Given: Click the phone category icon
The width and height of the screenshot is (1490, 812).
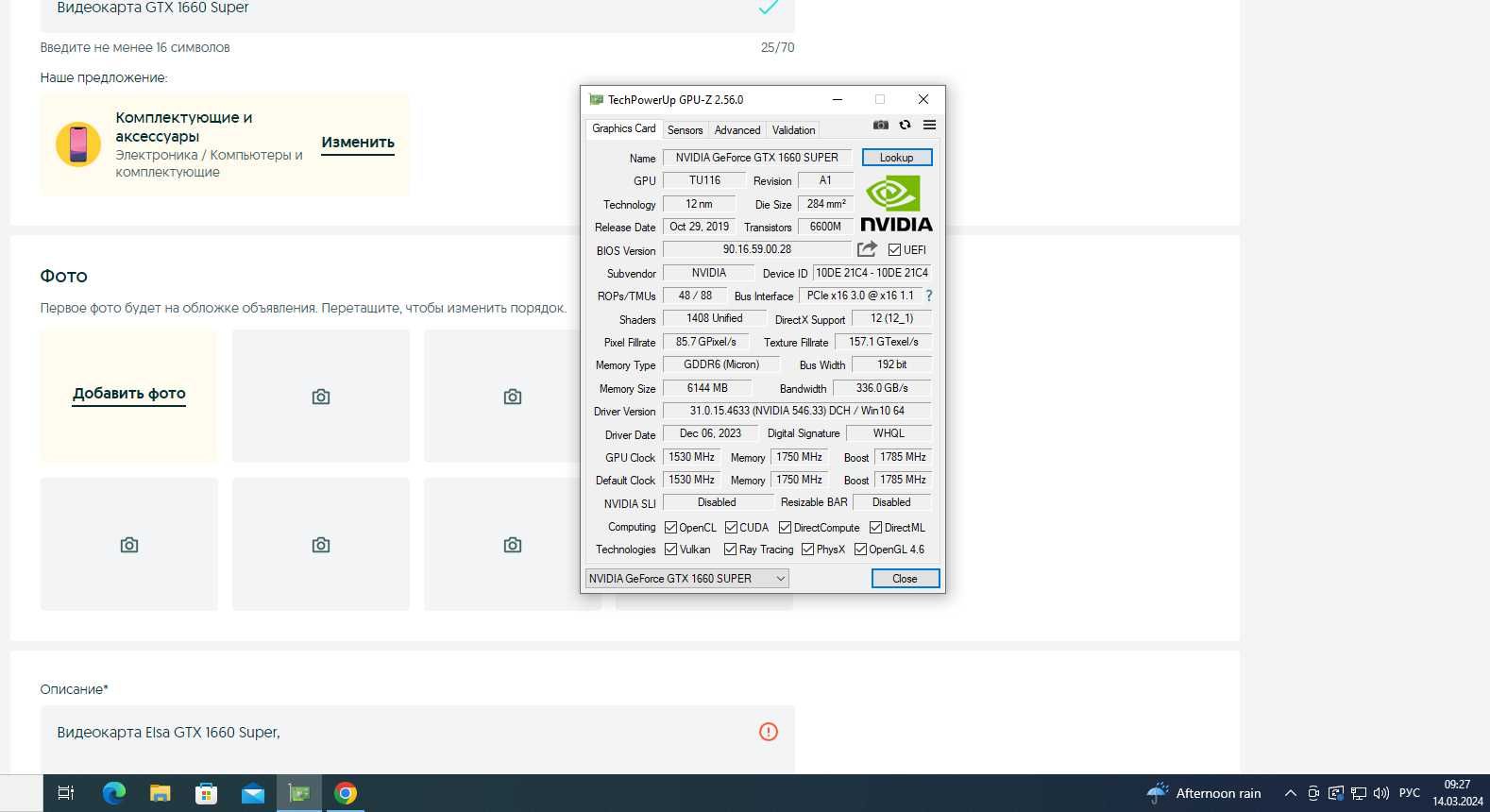Looking at the screenshot, I should tap(78, 144).
